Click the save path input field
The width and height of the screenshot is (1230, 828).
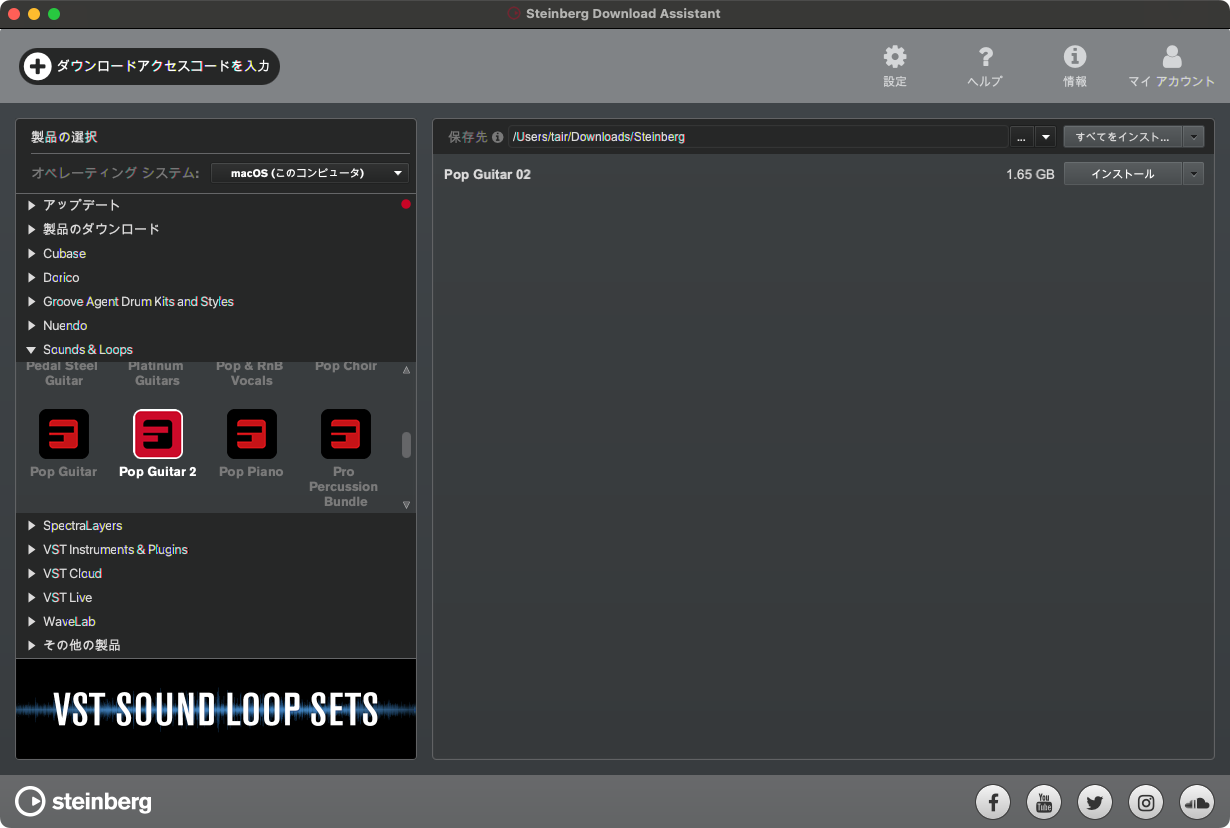758,137
